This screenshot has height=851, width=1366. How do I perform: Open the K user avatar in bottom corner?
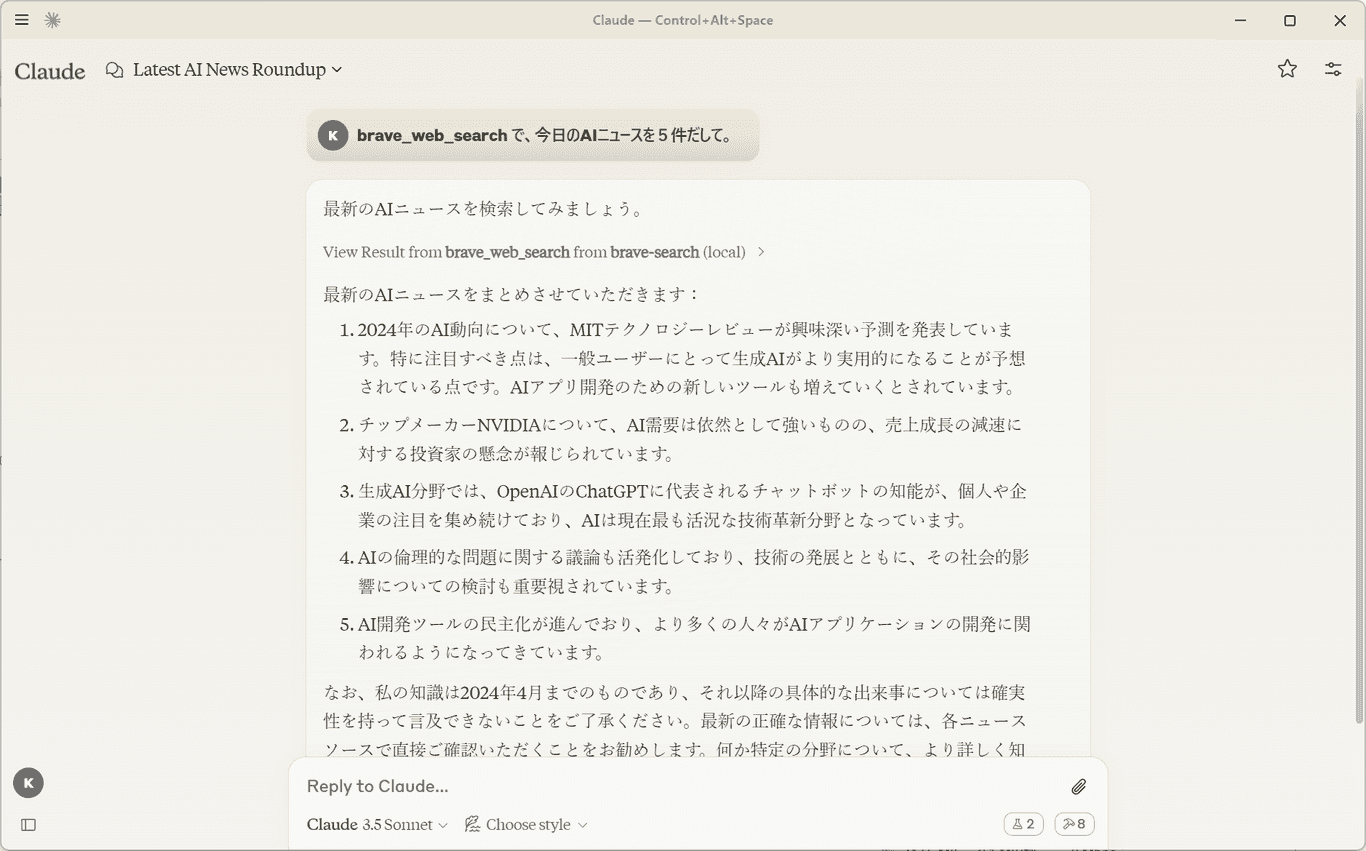tap(27, 783)
